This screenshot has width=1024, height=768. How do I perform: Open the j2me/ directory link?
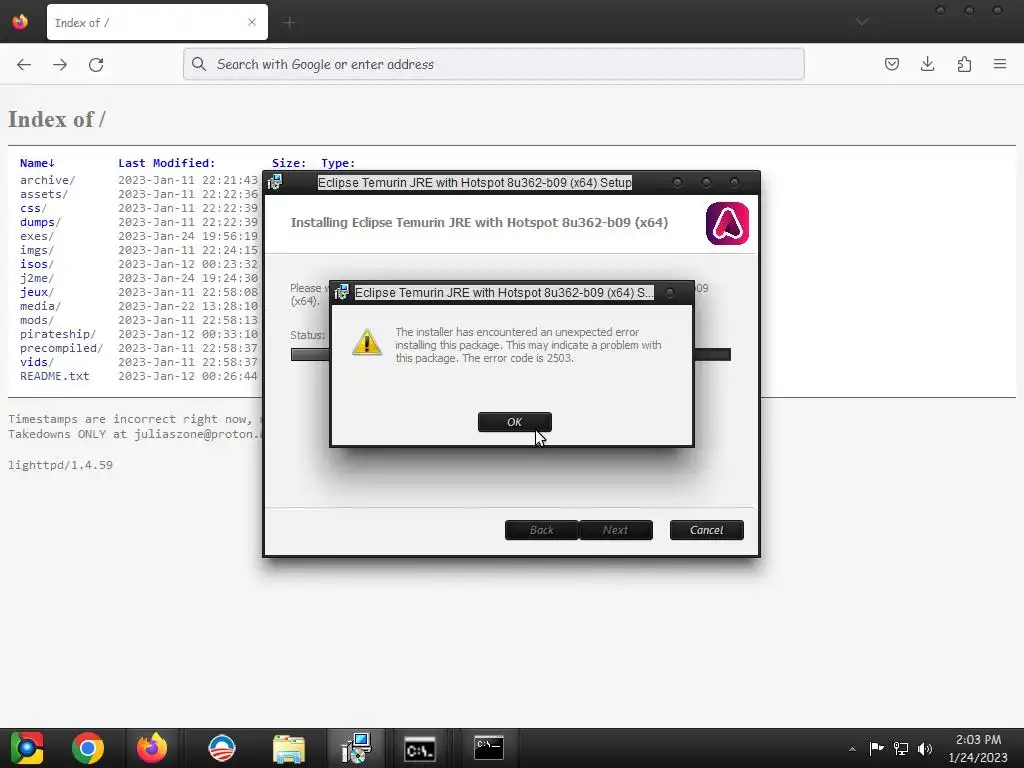tap(37, 278)
